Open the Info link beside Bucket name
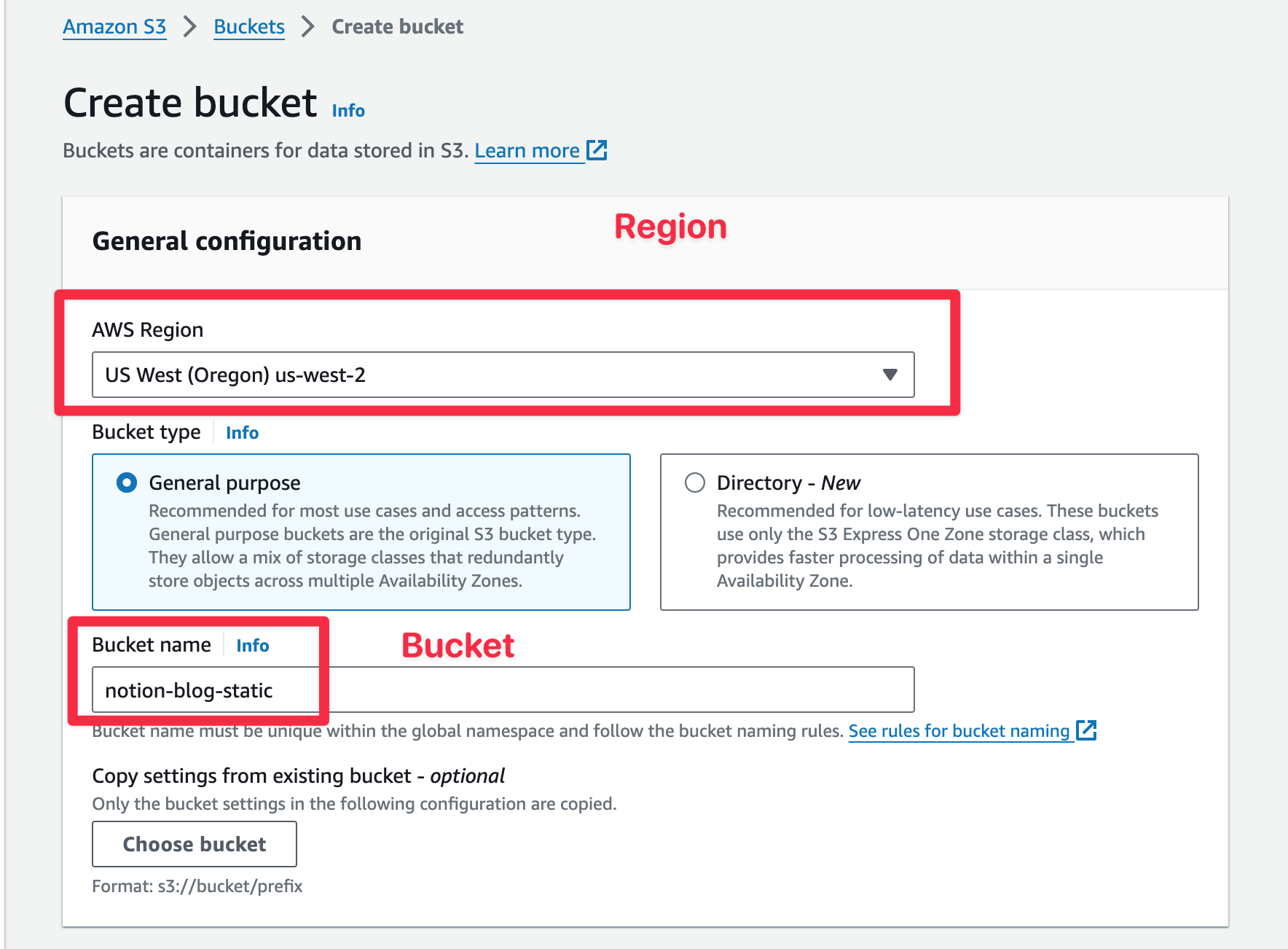Screen dimensions: 1288x949 (x=252, y=646)
